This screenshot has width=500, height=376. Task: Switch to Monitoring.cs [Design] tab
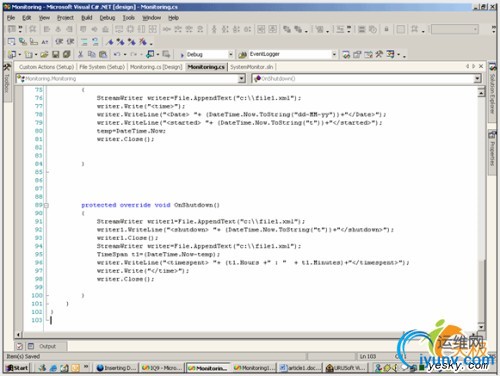(156, 67)
